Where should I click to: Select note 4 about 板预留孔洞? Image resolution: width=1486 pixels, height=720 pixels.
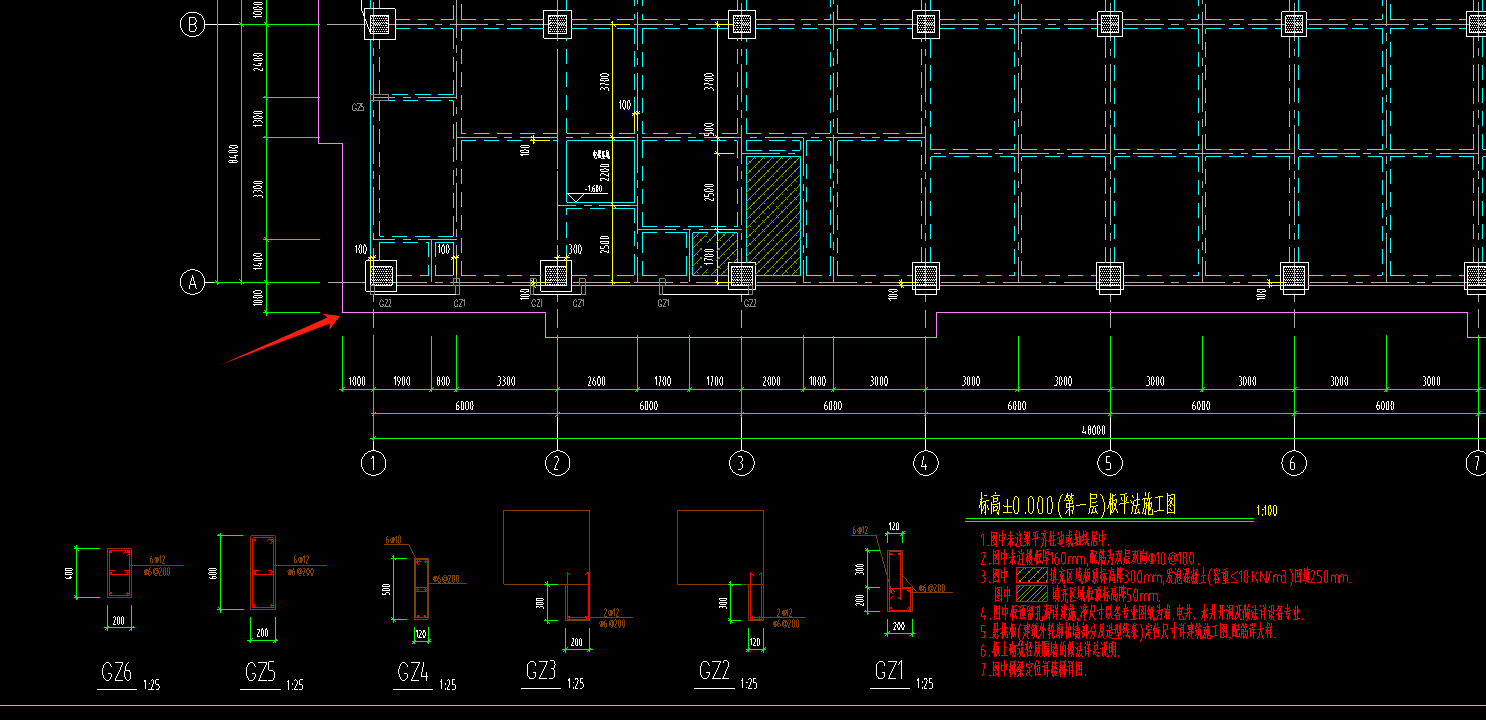[1142, 614]
